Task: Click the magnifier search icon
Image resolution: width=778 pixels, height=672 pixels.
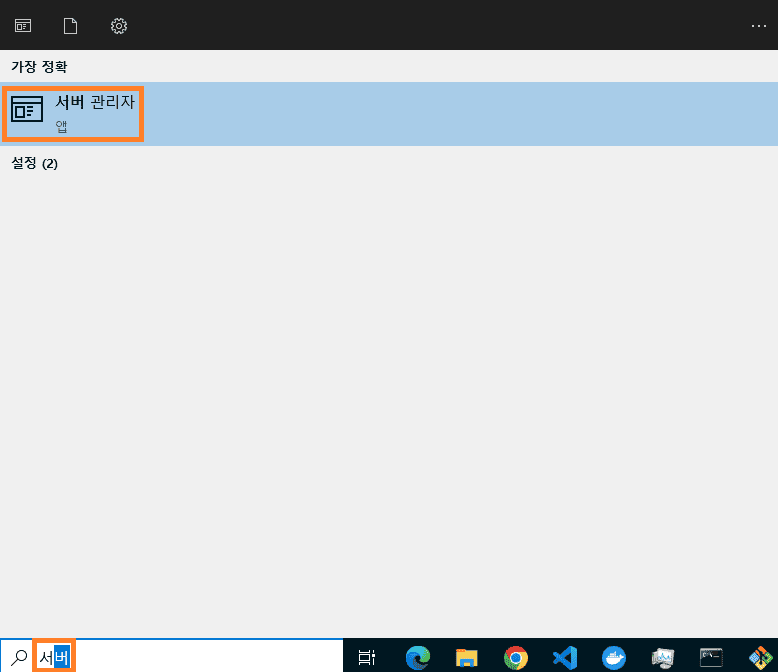Action: point(19,657)
